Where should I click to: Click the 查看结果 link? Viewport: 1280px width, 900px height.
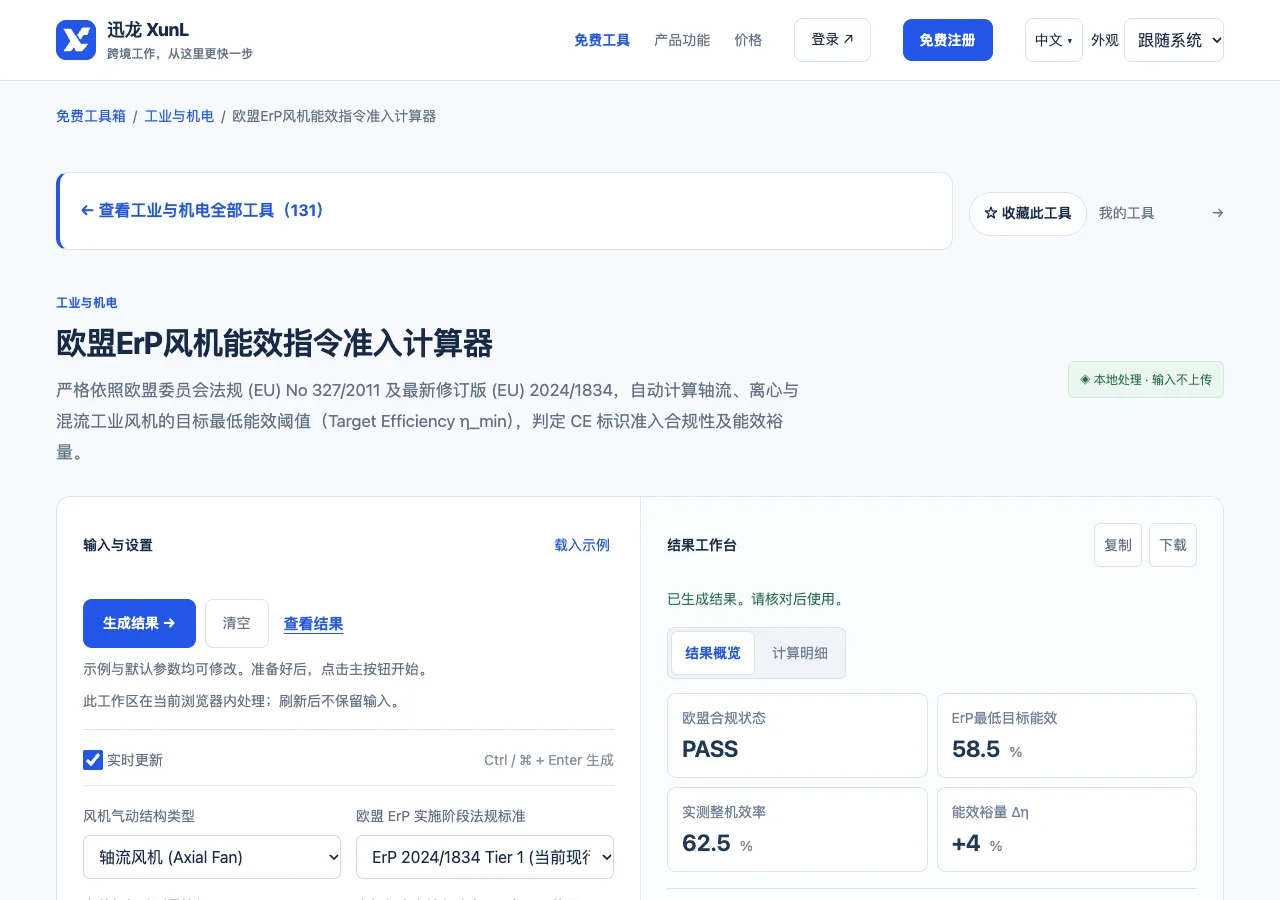313,624
